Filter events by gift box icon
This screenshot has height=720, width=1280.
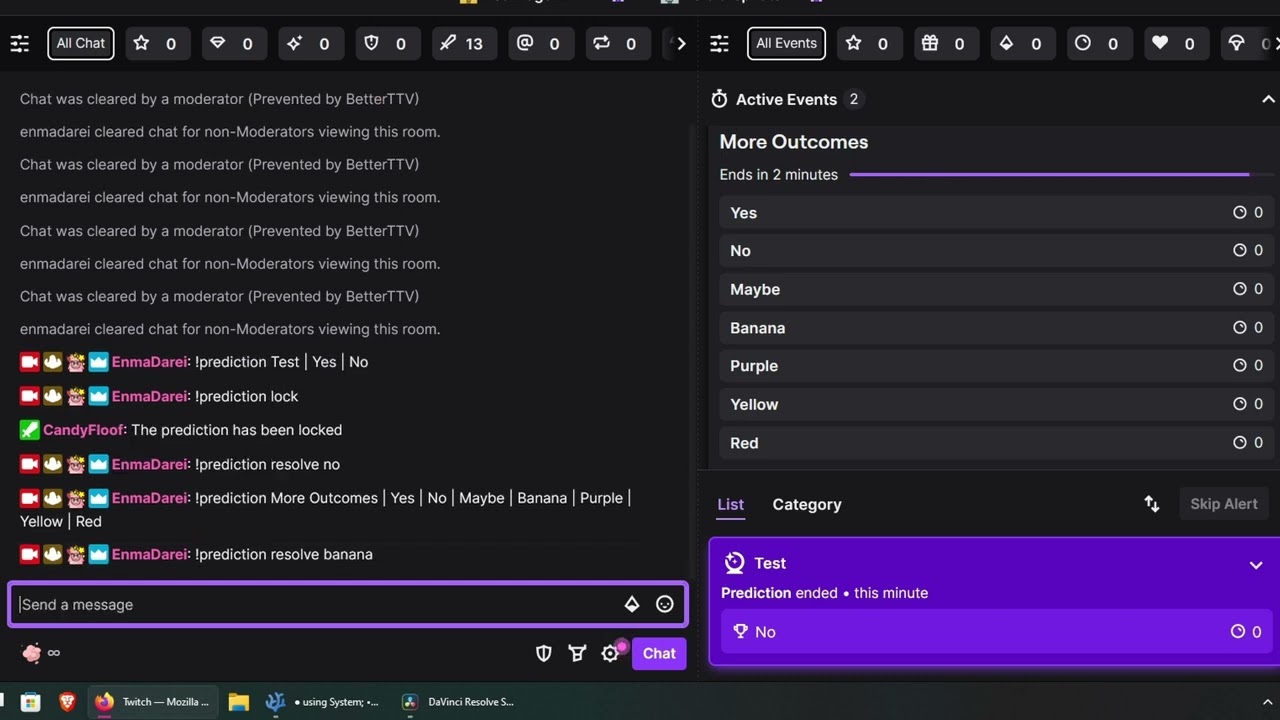point(944,43)
